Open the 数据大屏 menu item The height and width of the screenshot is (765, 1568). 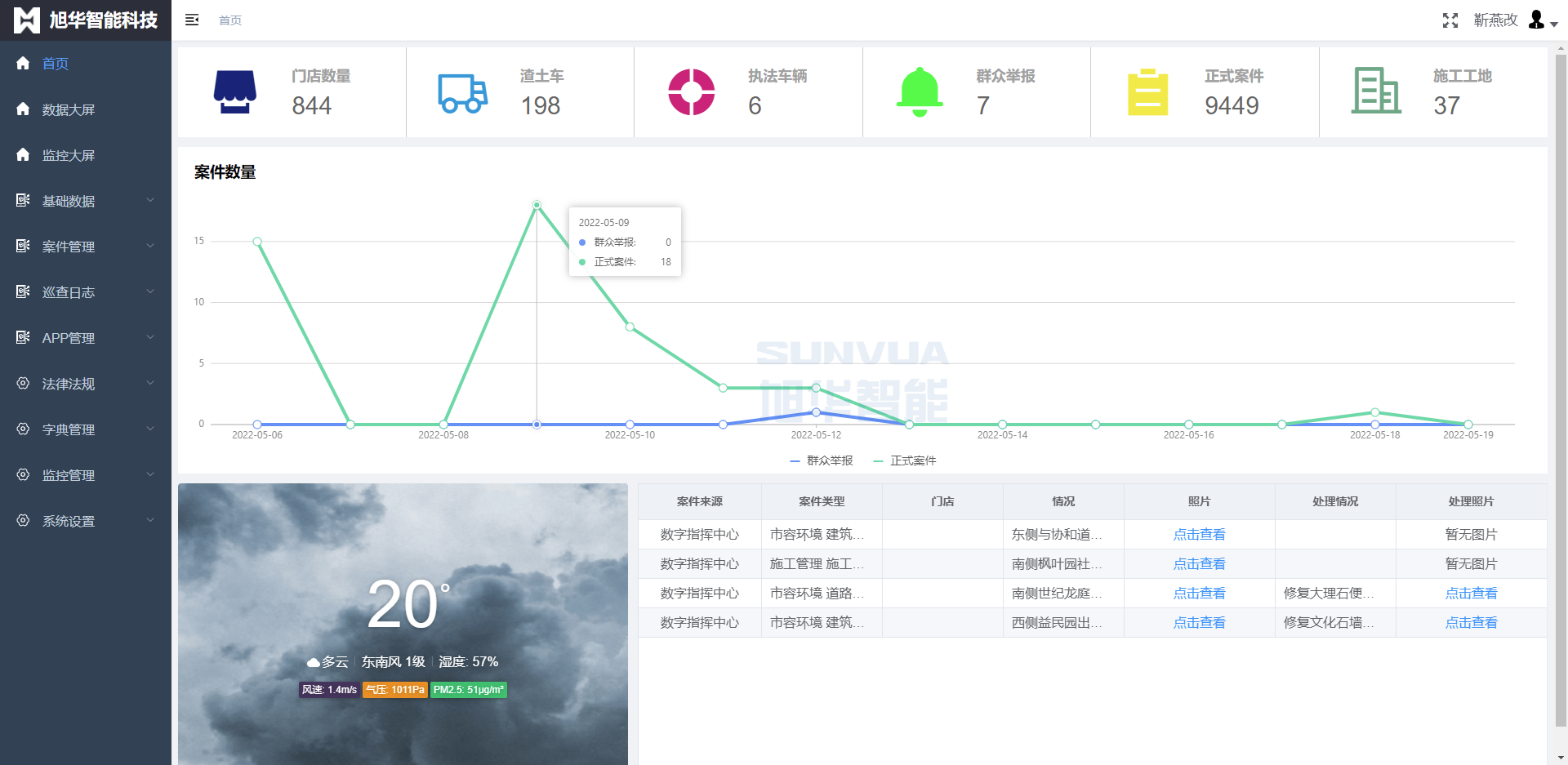tap(69, 109)
